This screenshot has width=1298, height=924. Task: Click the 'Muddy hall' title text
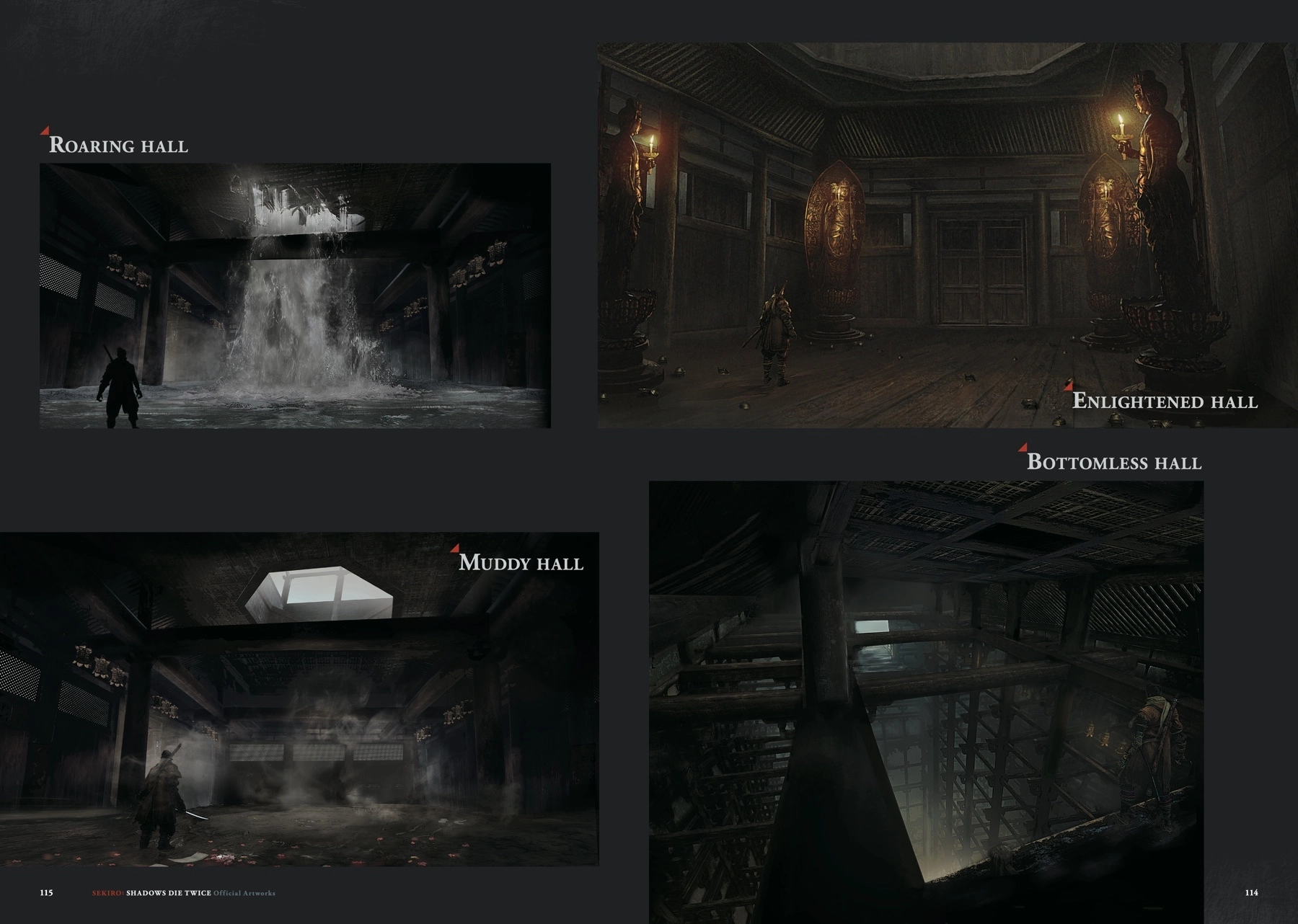pyautogui.click(x=521, y=562)
